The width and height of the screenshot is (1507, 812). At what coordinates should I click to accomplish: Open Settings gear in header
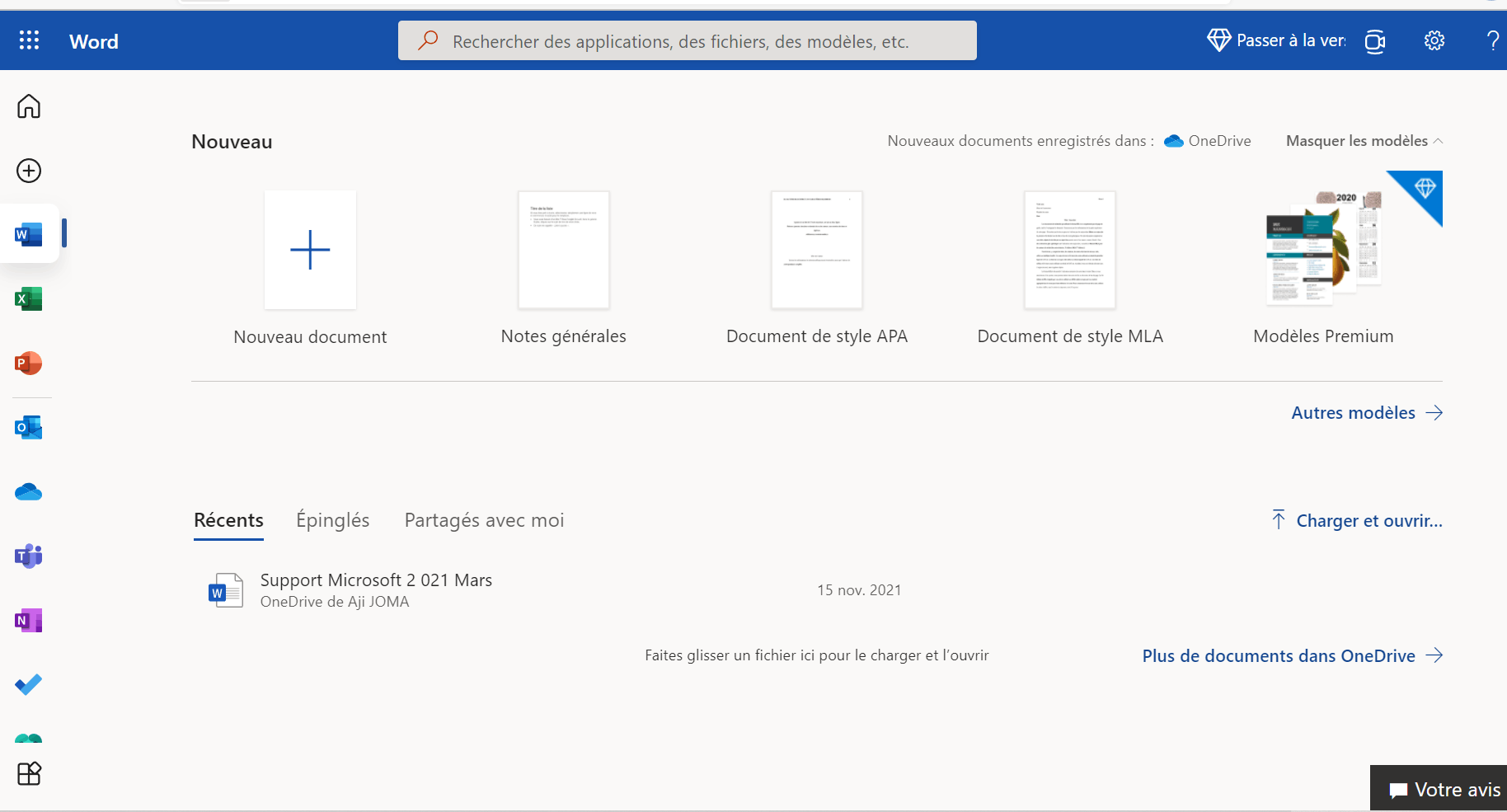tap(1434, 40)
